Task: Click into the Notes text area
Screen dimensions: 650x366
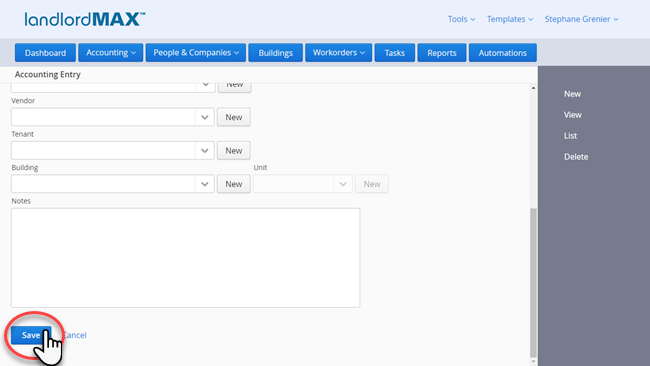Action: click(x=186, y=258)
